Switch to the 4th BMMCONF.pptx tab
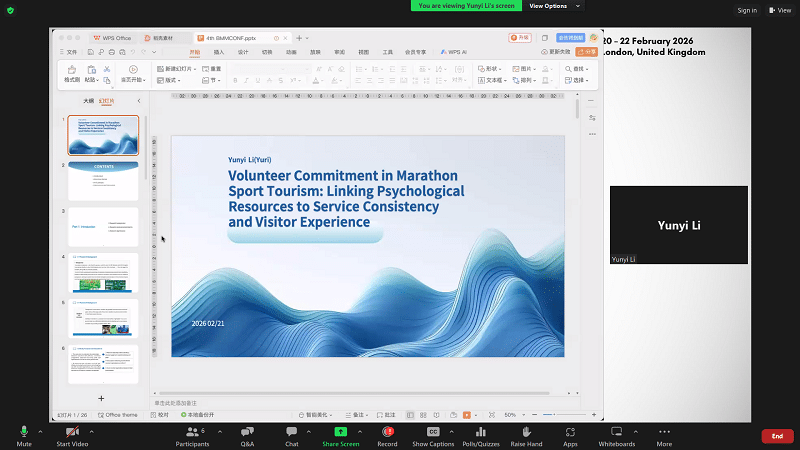 coord(231,37)
